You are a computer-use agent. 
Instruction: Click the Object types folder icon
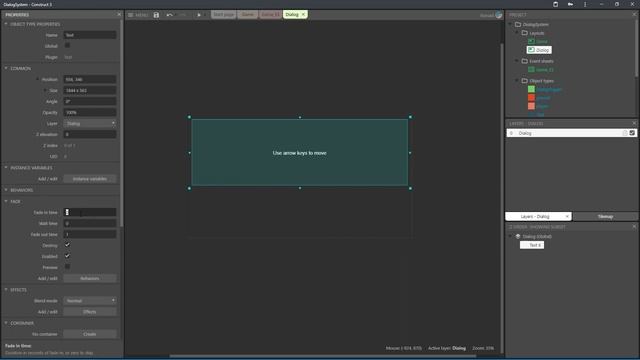(524, 80)
